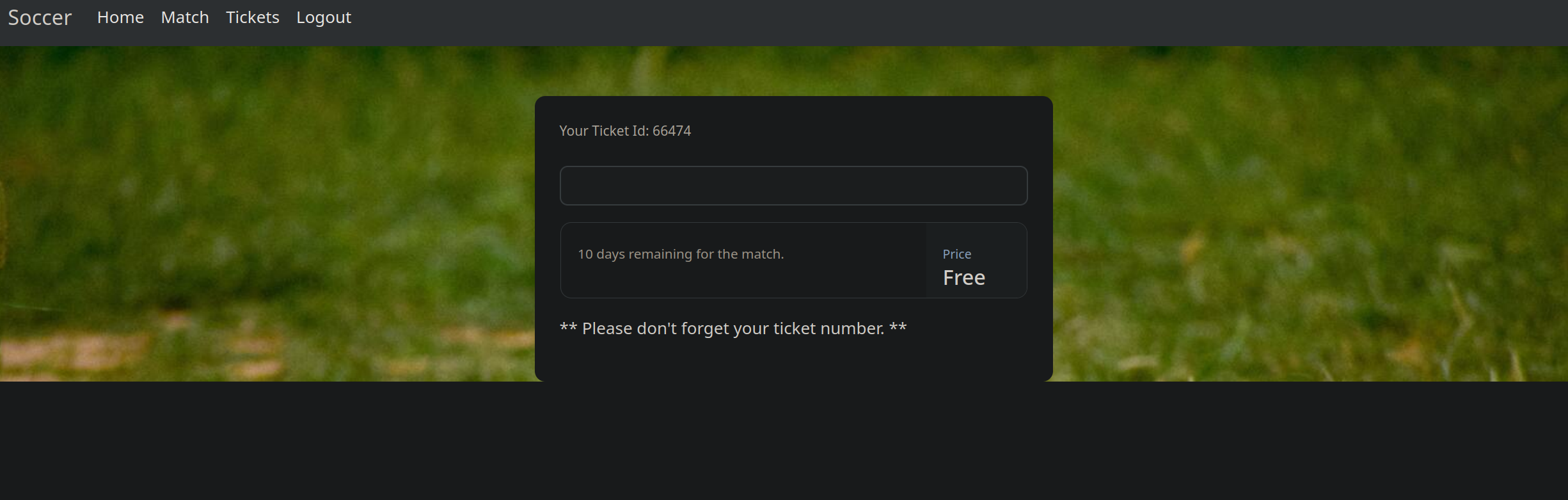This screenshot has height=500, width=1568.
Task: Click the Price label
Action: (956, 254)
